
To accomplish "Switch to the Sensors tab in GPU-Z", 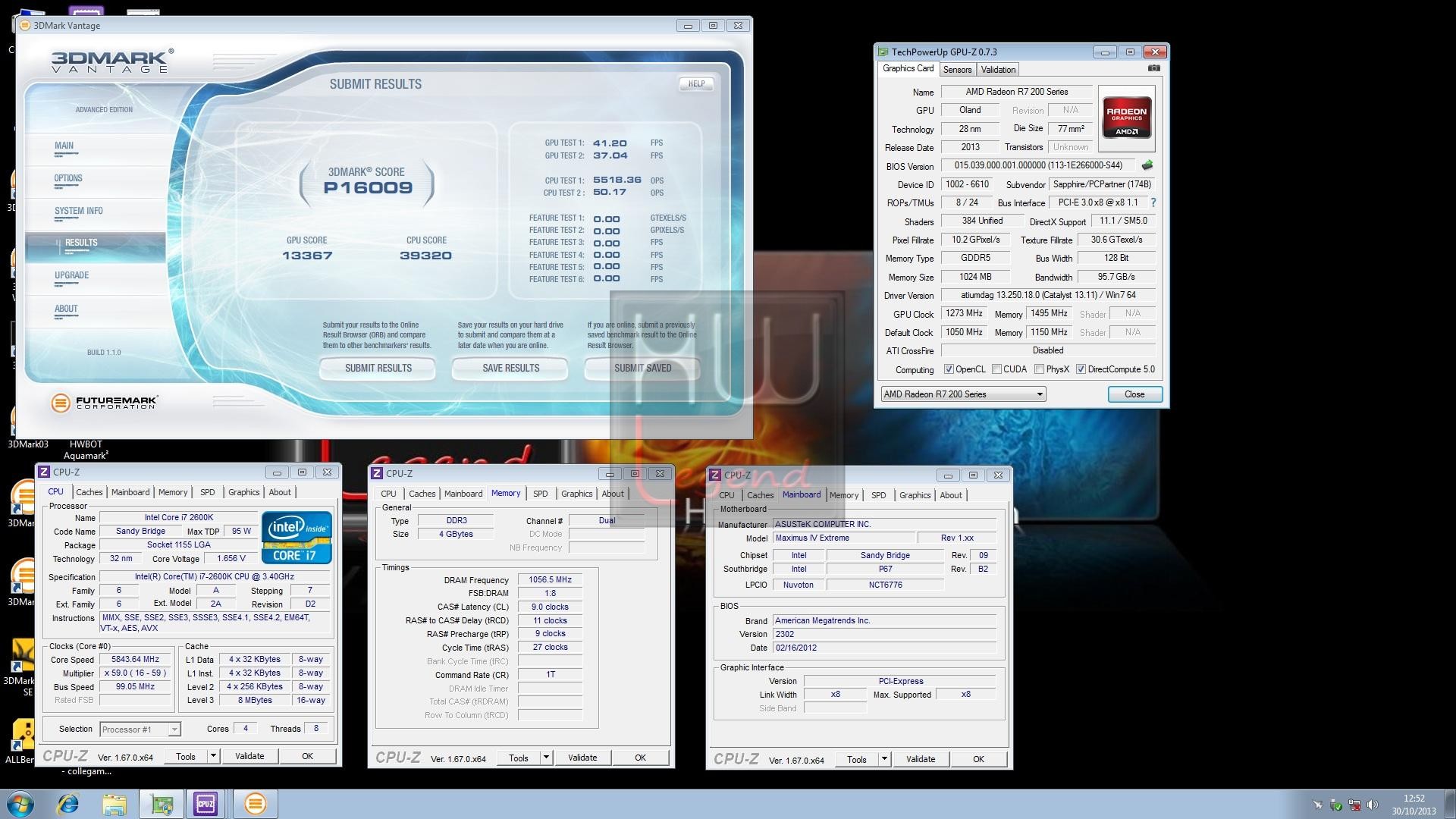I will click(x=957, y=69).
